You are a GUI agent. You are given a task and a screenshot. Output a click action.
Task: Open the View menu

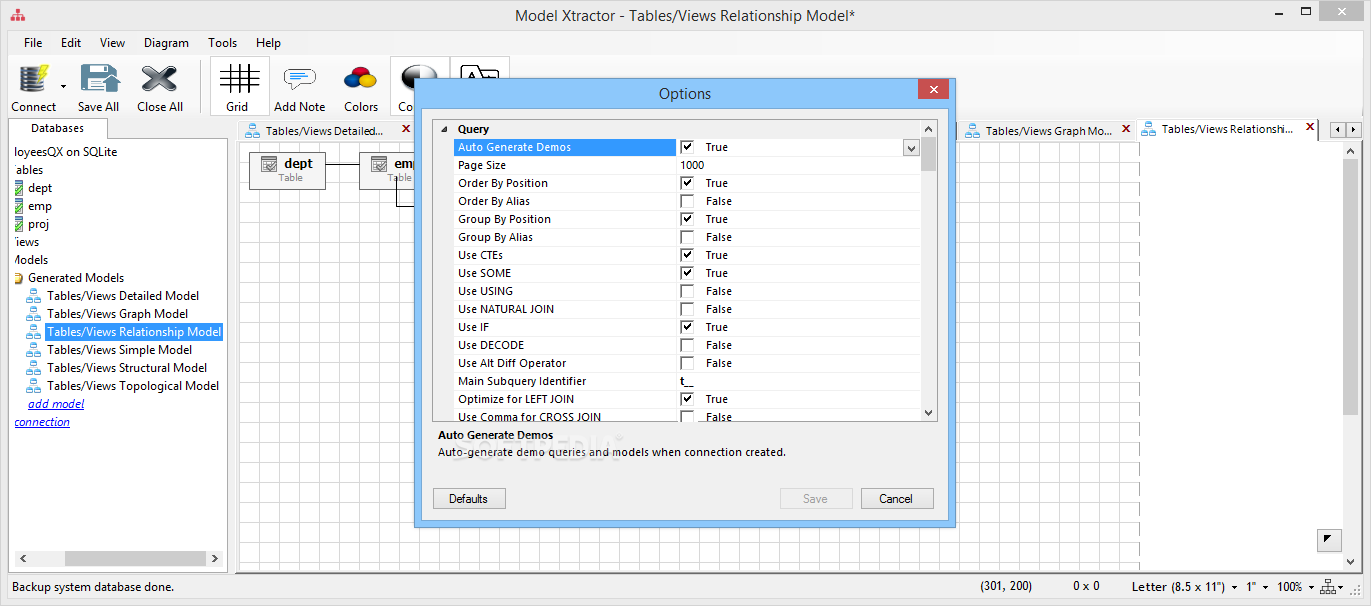[x=112, y=43]
